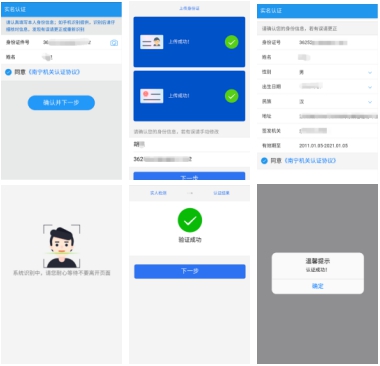
Task: Confirm the 温馨提示 dialog with 确定
Action: [318, 286]
